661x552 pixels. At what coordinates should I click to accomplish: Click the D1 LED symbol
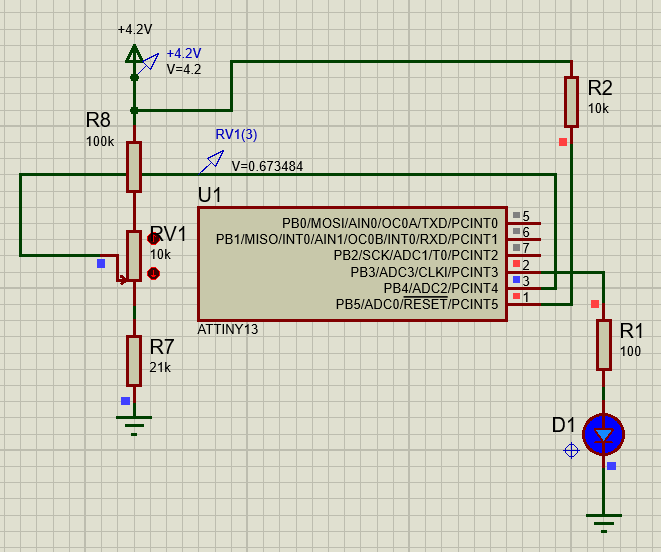[604, 434]
